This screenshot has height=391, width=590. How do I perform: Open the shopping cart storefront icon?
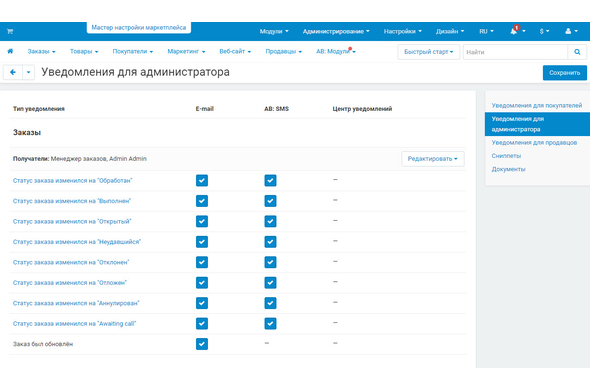point(10,31)
